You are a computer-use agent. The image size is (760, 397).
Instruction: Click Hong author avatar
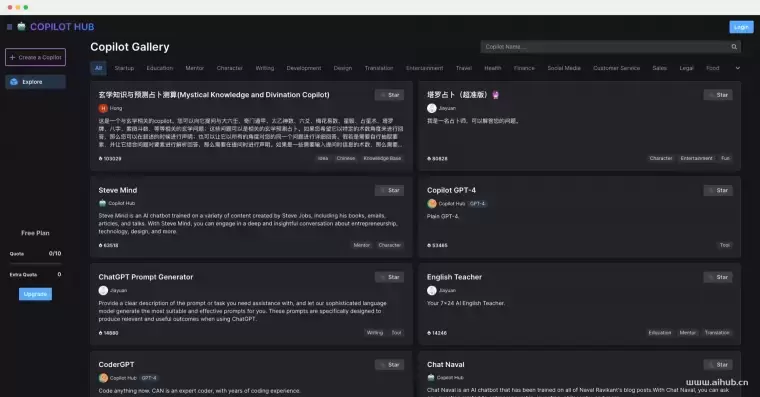pyautogui.click(x=103, y=108)
